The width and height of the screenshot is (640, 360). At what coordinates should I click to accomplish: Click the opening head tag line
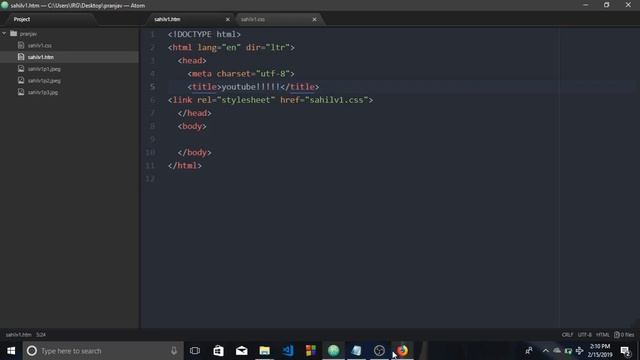coord(192,60)
